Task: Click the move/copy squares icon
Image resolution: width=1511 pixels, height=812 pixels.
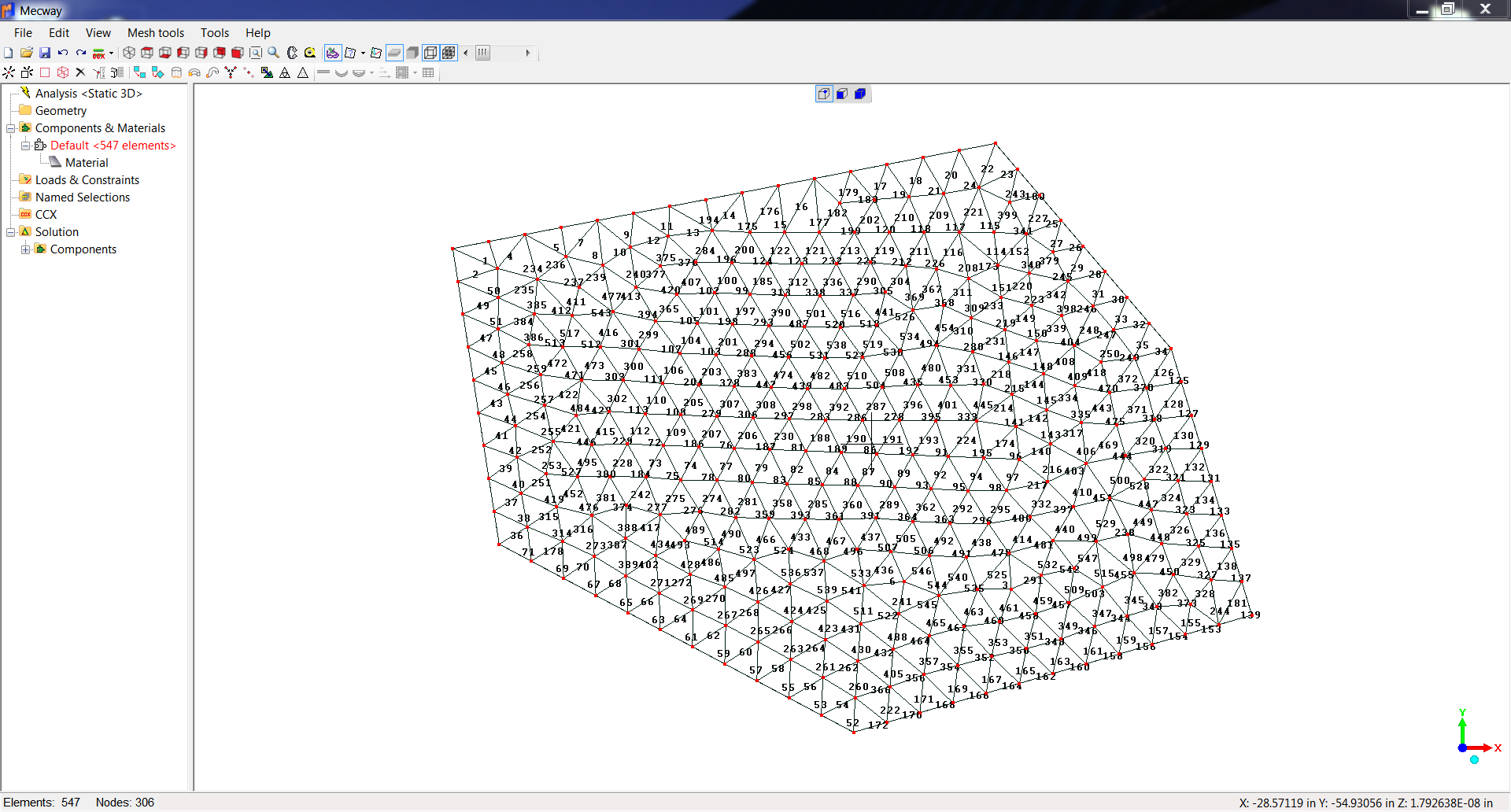Action: pyautogui.click(x=139, y=72)
